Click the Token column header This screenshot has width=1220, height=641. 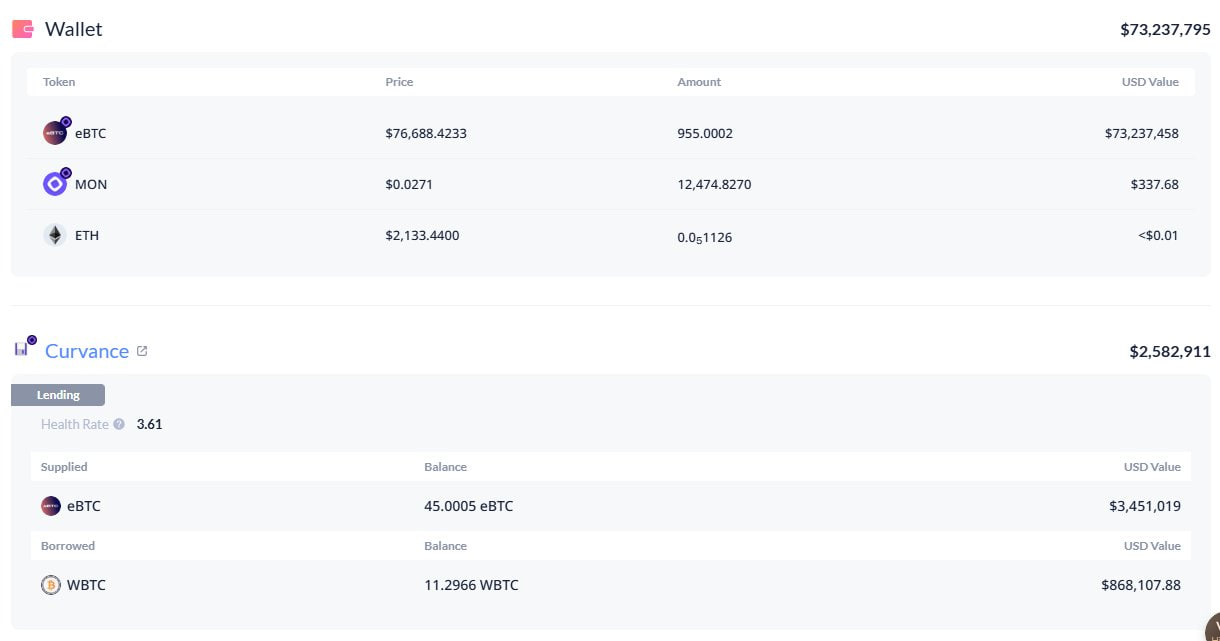point(59,82)
